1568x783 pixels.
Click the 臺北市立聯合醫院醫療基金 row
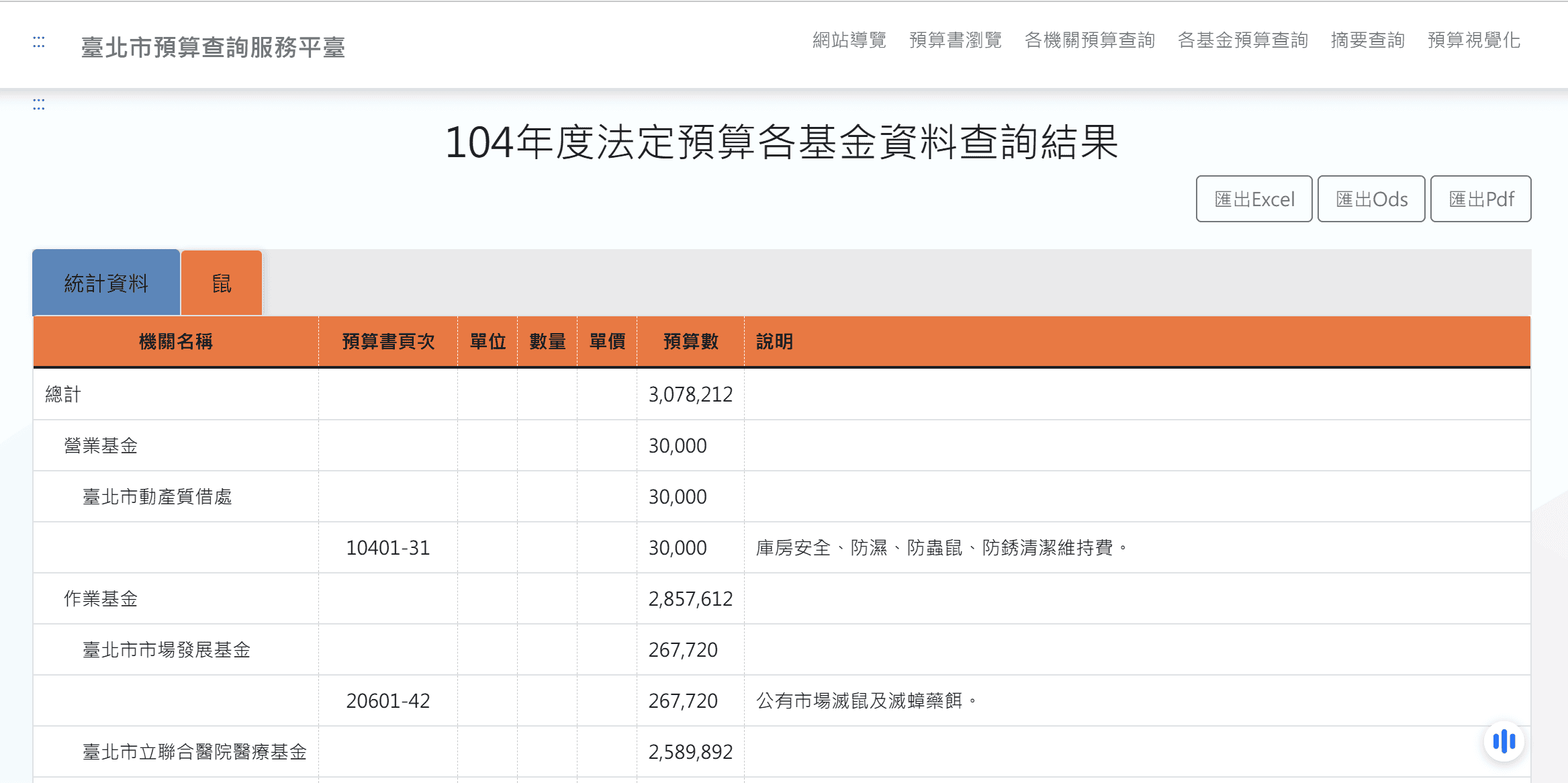pos(195,752)
